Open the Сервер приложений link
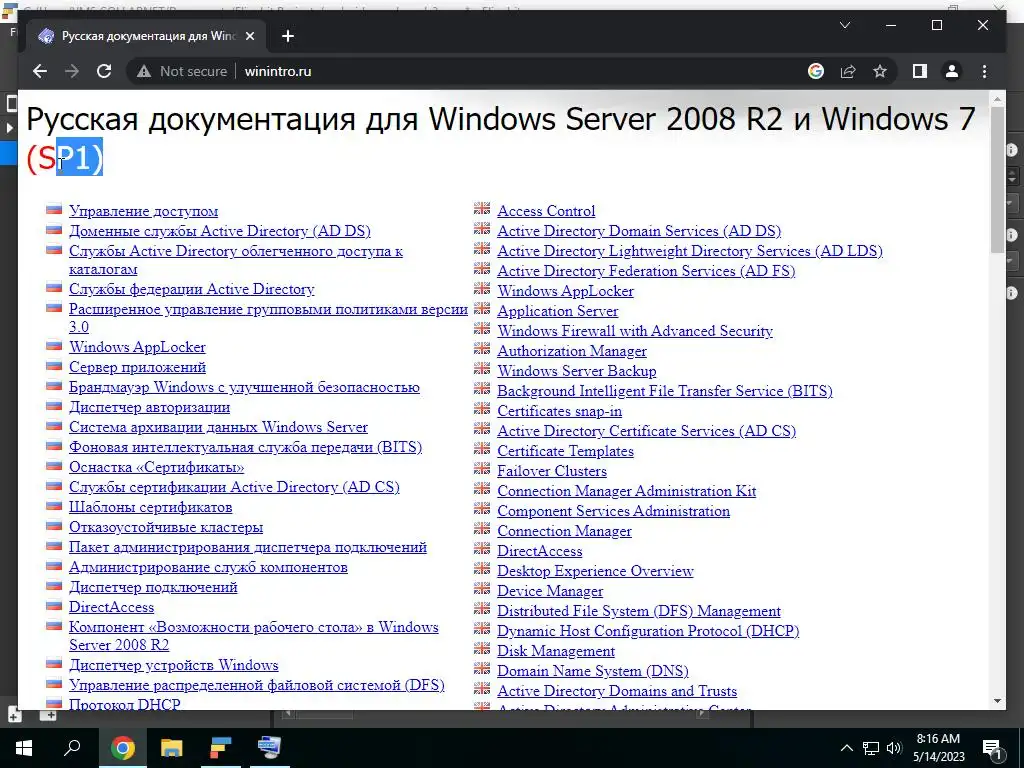Viewport: 1024px width, 768px height. pyautogui.click(x=137, y=367)
